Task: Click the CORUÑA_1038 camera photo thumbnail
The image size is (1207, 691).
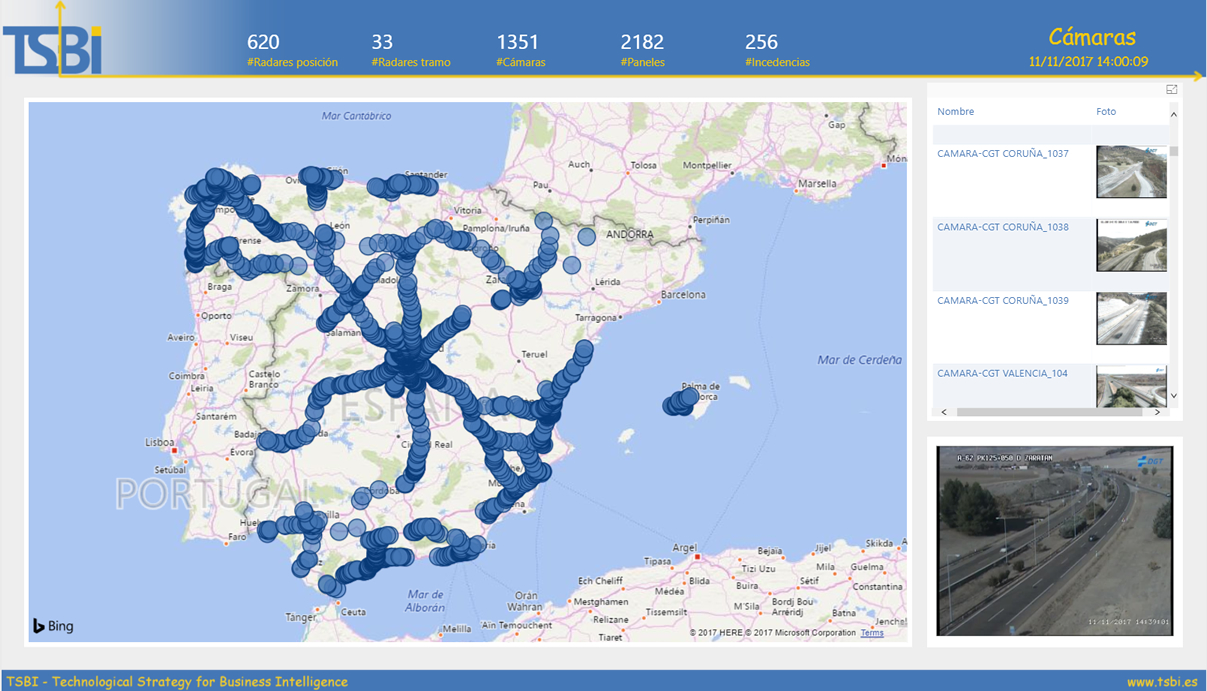Action: tap(1131, 245)
